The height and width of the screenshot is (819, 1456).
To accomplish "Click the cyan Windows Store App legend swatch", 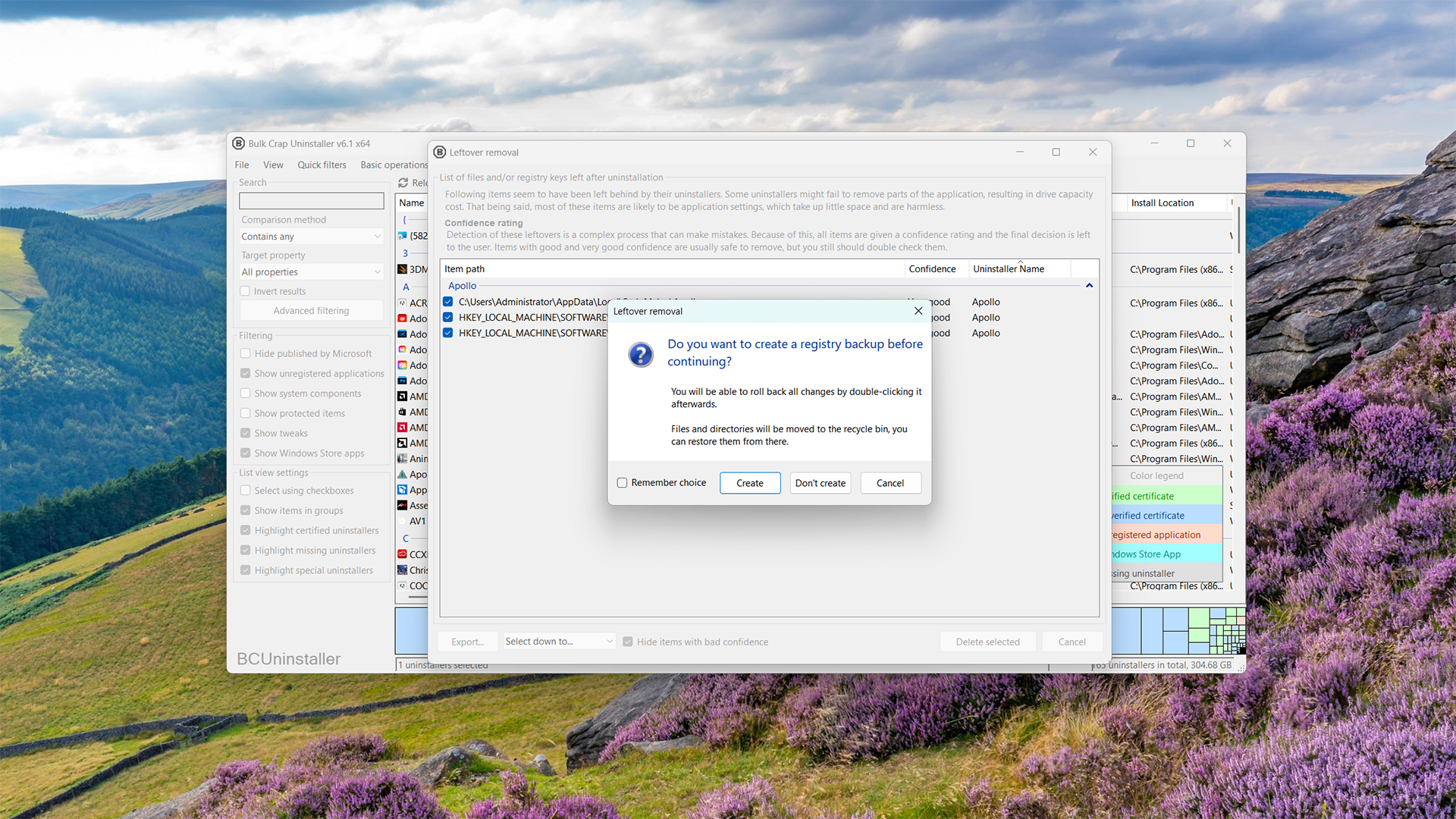I will [x=1166, y=554].
